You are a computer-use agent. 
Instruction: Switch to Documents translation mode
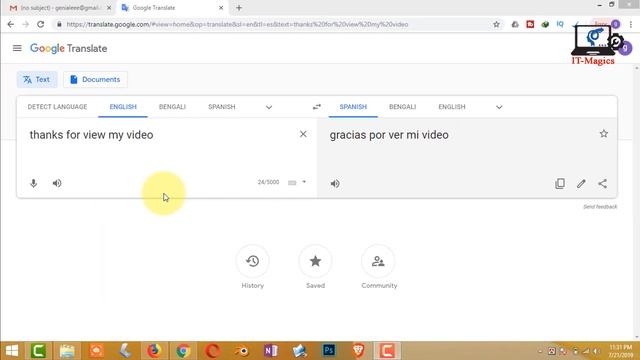pos(95,80)
